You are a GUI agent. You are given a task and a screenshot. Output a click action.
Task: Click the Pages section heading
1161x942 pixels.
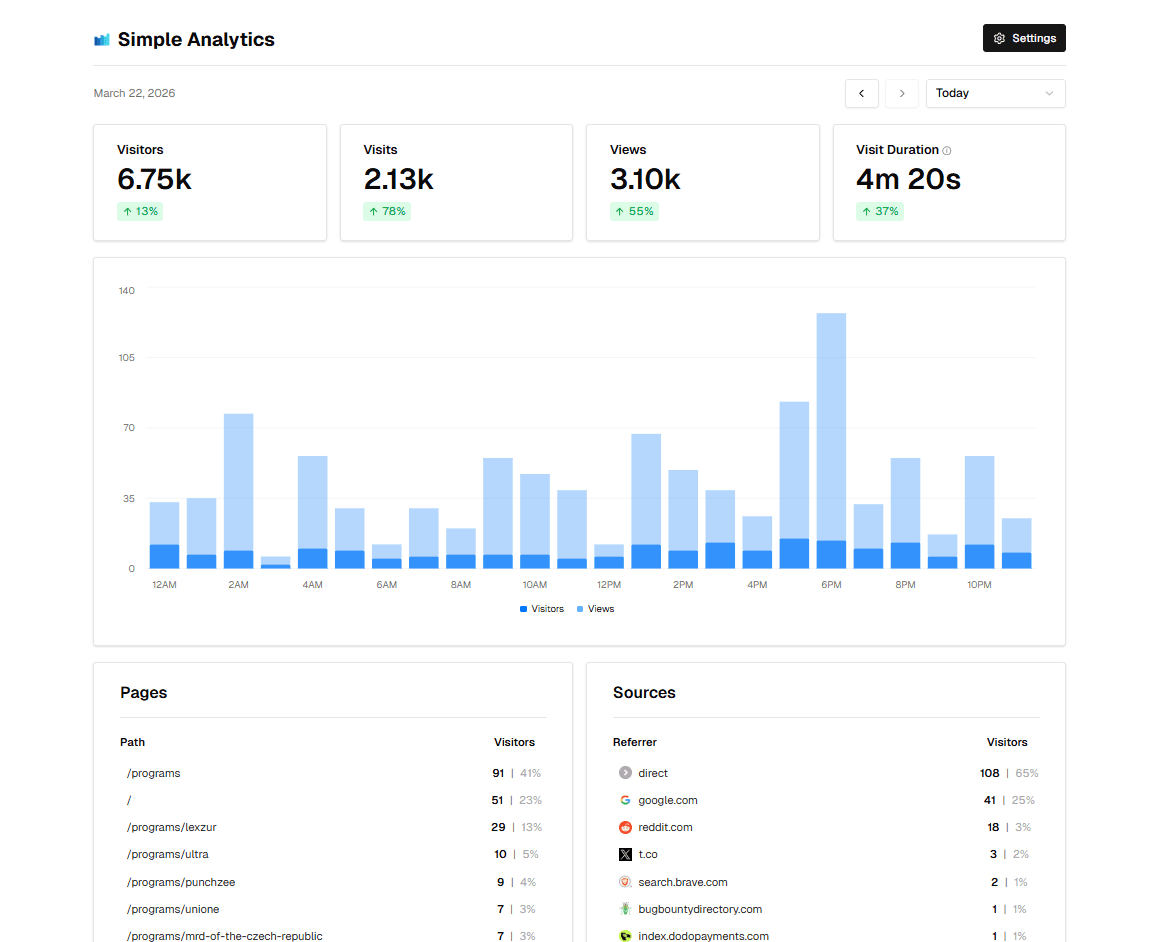tap(144, 692)
